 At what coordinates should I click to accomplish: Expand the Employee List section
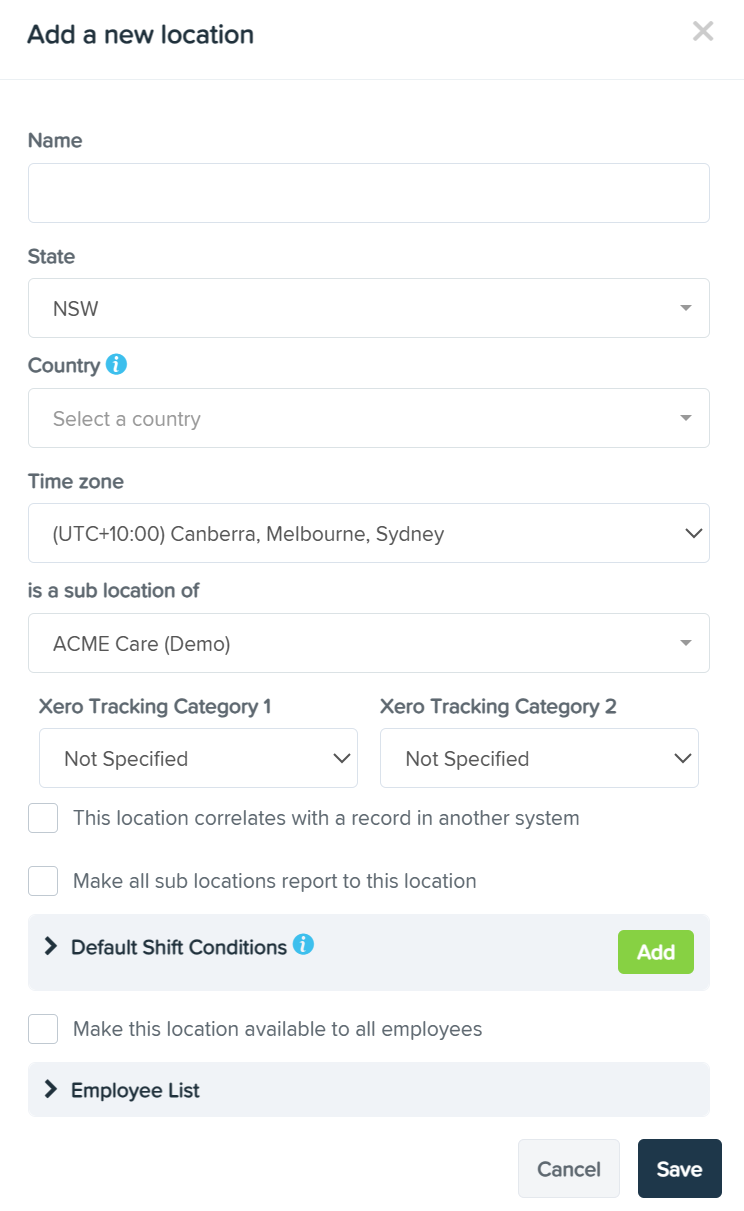(x=51, y=1090)
